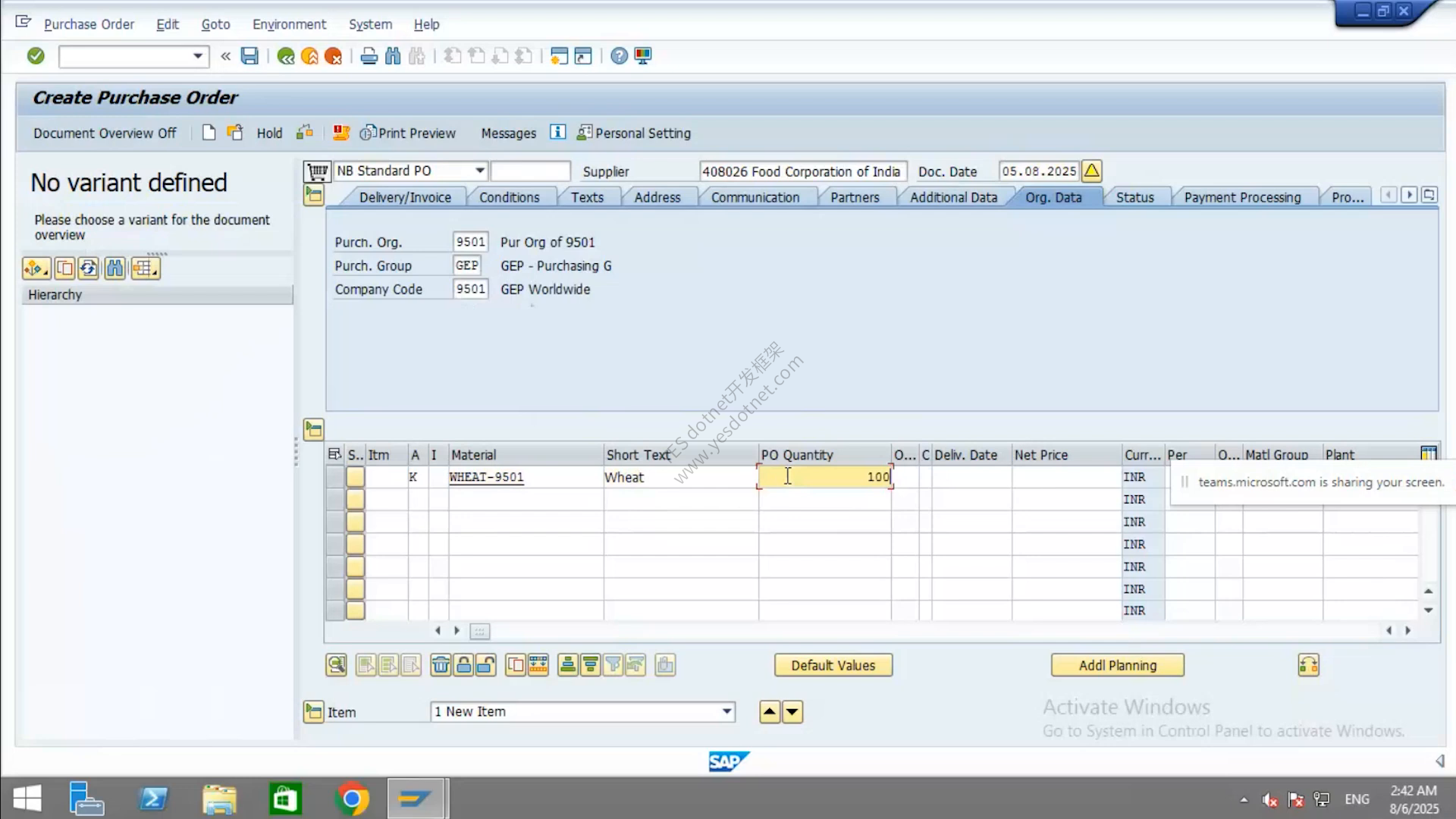Click the Delete item trash icon

tap(441, 665)
